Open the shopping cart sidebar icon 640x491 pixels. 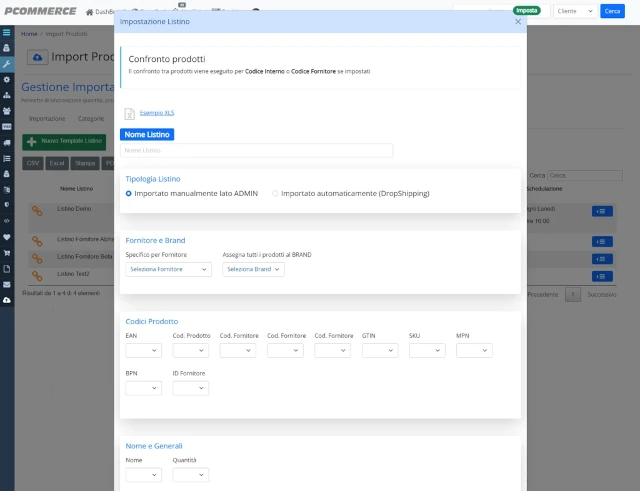click(x=7, y=253)
